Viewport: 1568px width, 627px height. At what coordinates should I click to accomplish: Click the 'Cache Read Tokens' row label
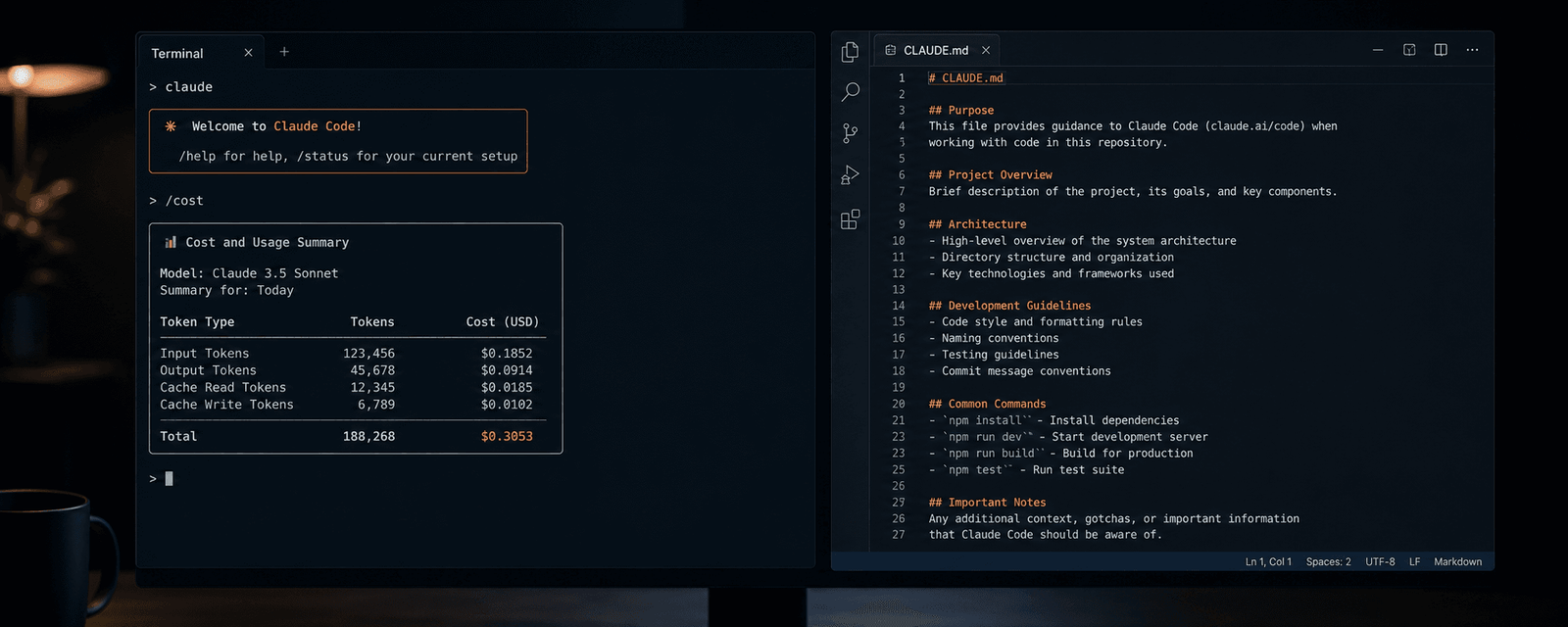click(x=223, y=387)
